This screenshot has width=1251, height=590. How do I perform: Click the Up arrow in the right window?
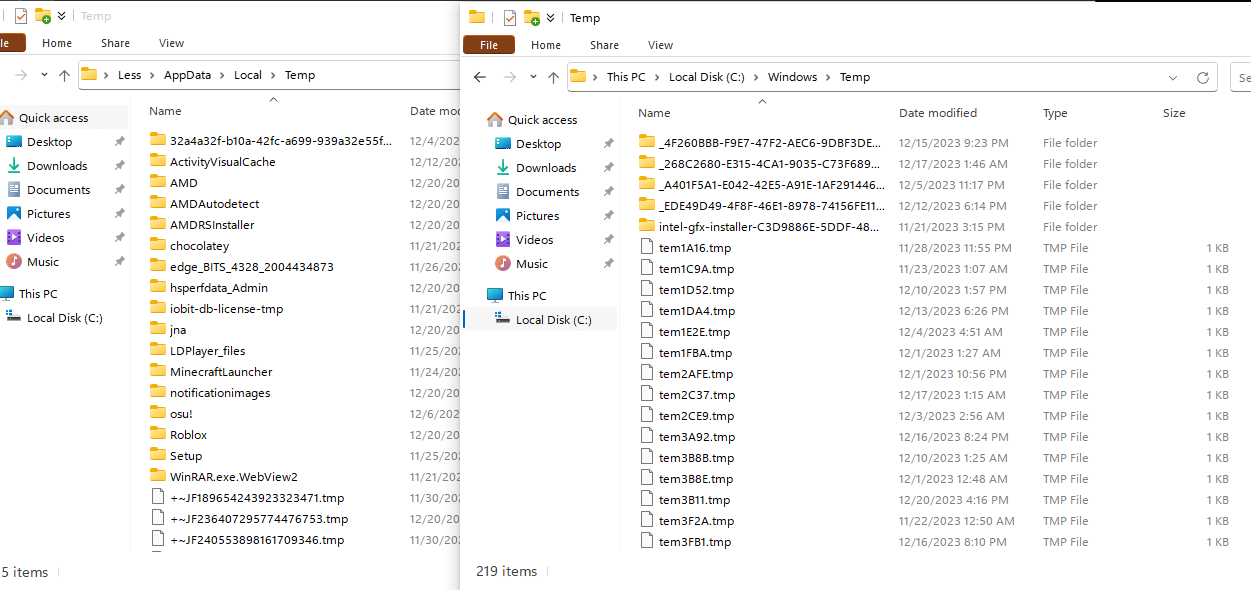tap(553, 77)
